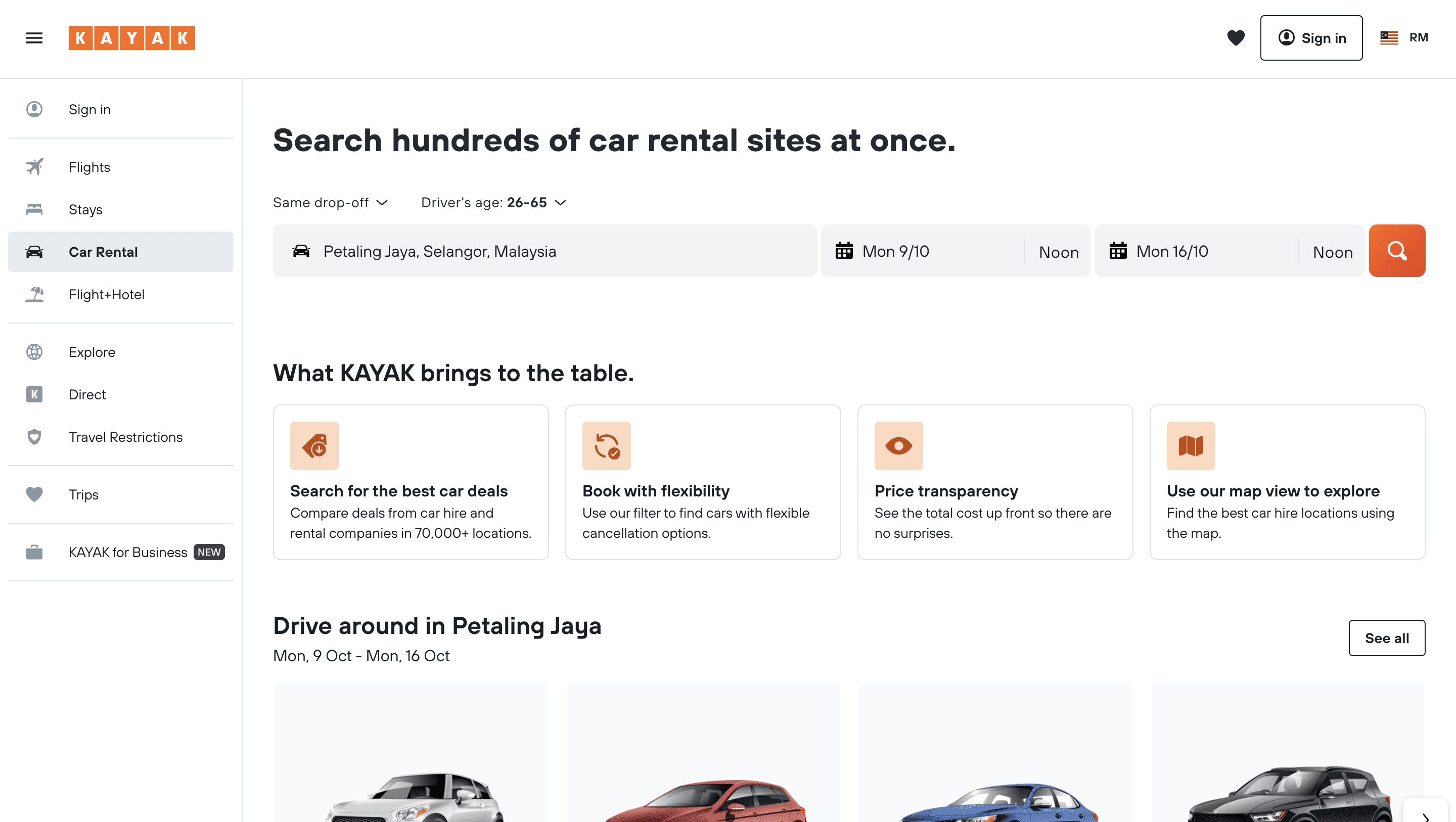This screenshot has width=1456, height=822.
Task: Select the Car Rental tab in sidebar
Action: (104, 252)
